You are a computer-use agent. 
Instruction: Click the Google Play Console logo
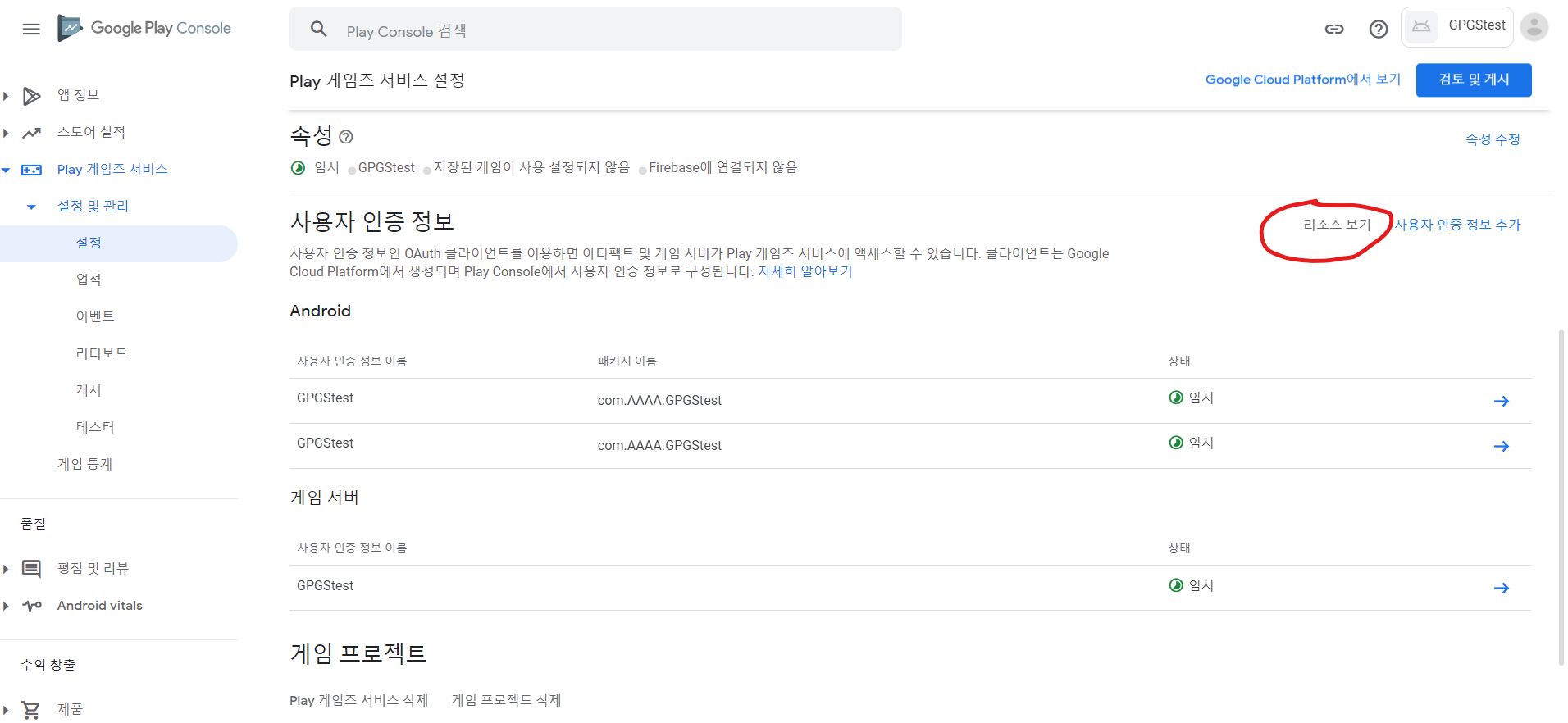pyautogui.click(x=144, y=28)
